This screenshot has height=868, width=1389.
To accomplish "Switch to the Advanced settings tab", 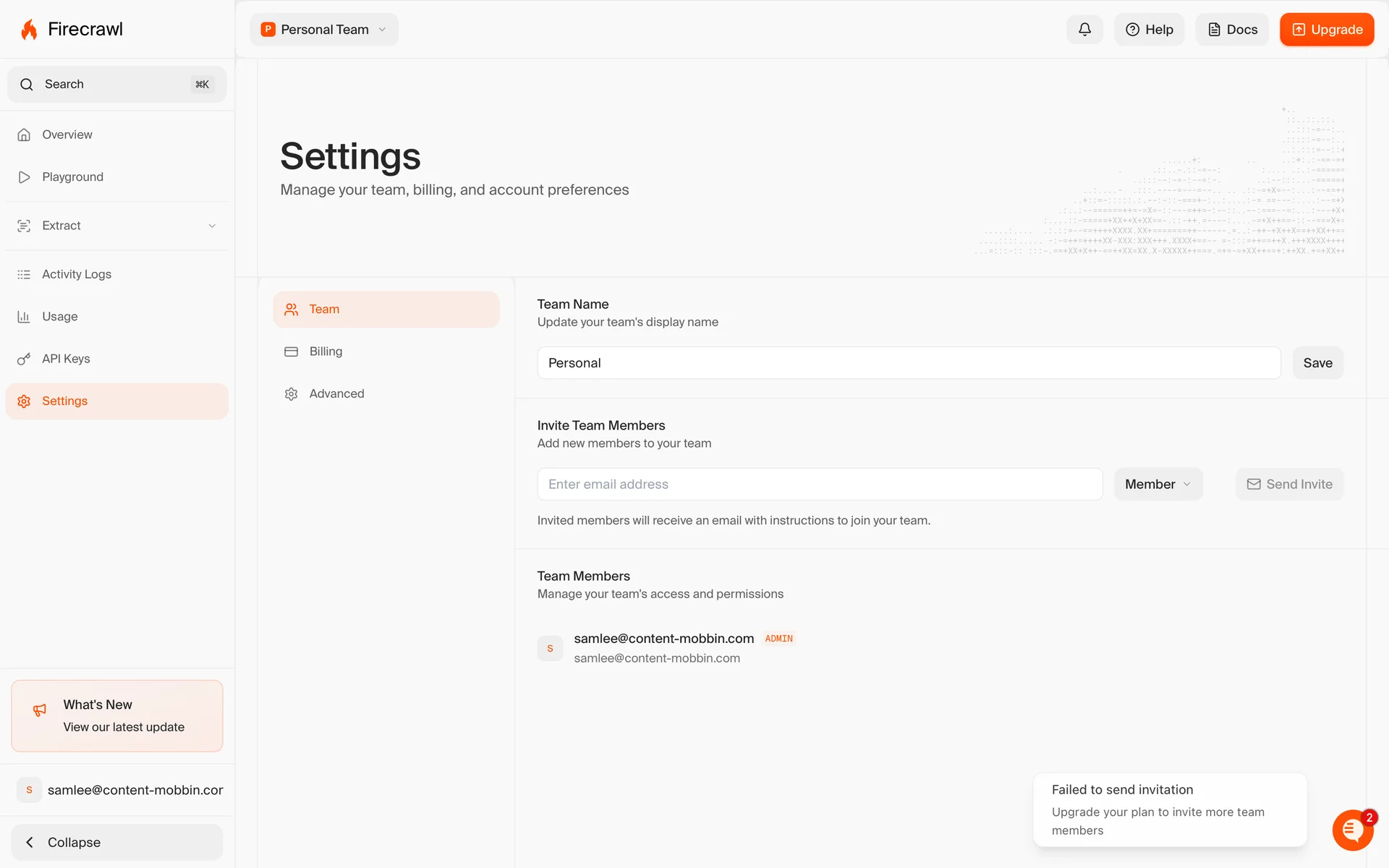I will tap(336, 393).
